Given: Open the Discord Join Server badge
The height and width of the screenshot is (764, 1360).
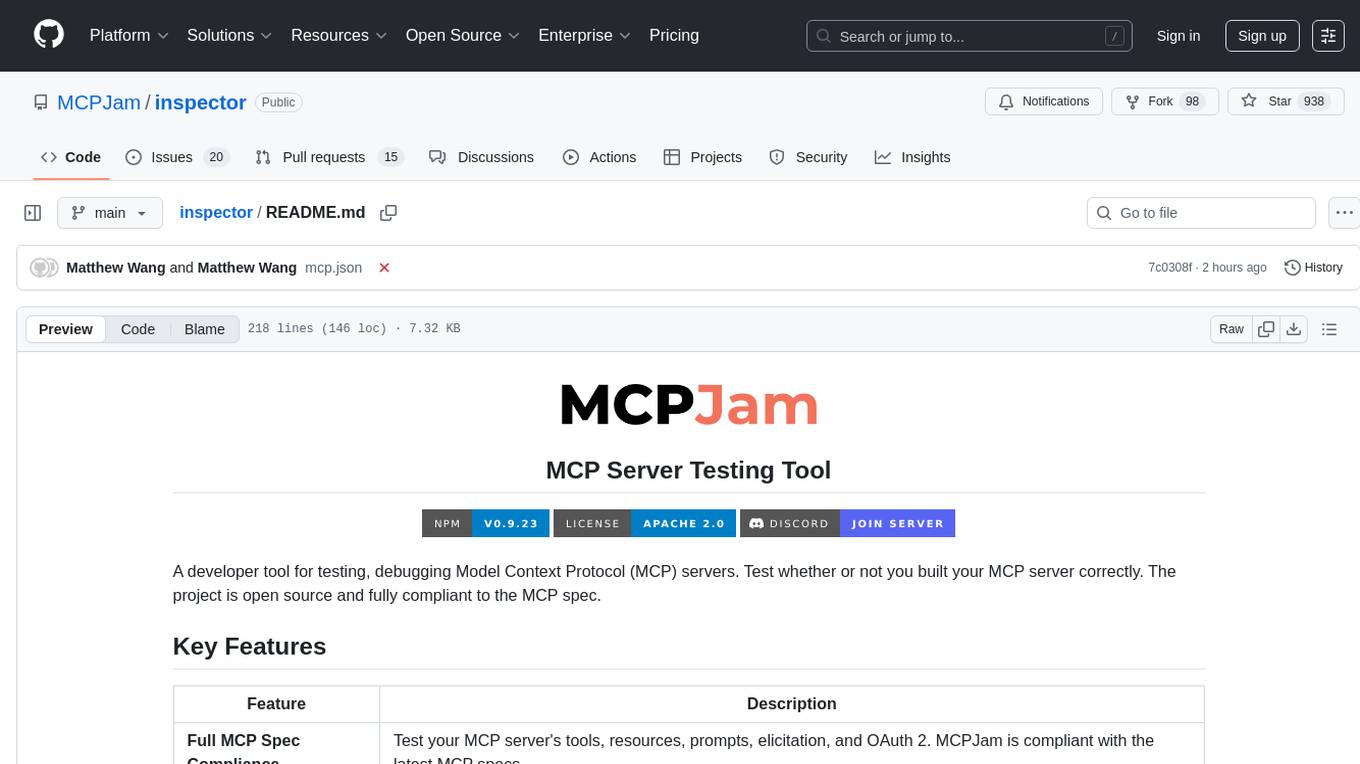Looking at the screenshot, I should (x=848, y=523).
